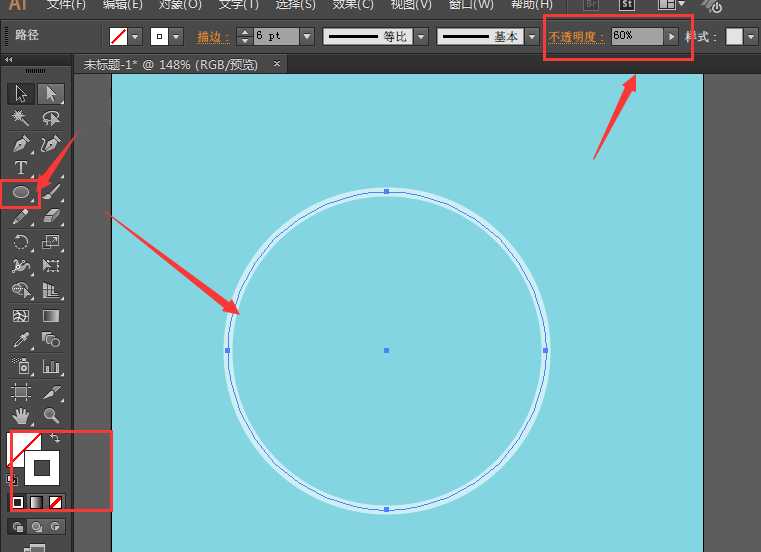Expand the opacity slider arrow
The width and height of the screenshot is (761, 552).
point(671,36)
